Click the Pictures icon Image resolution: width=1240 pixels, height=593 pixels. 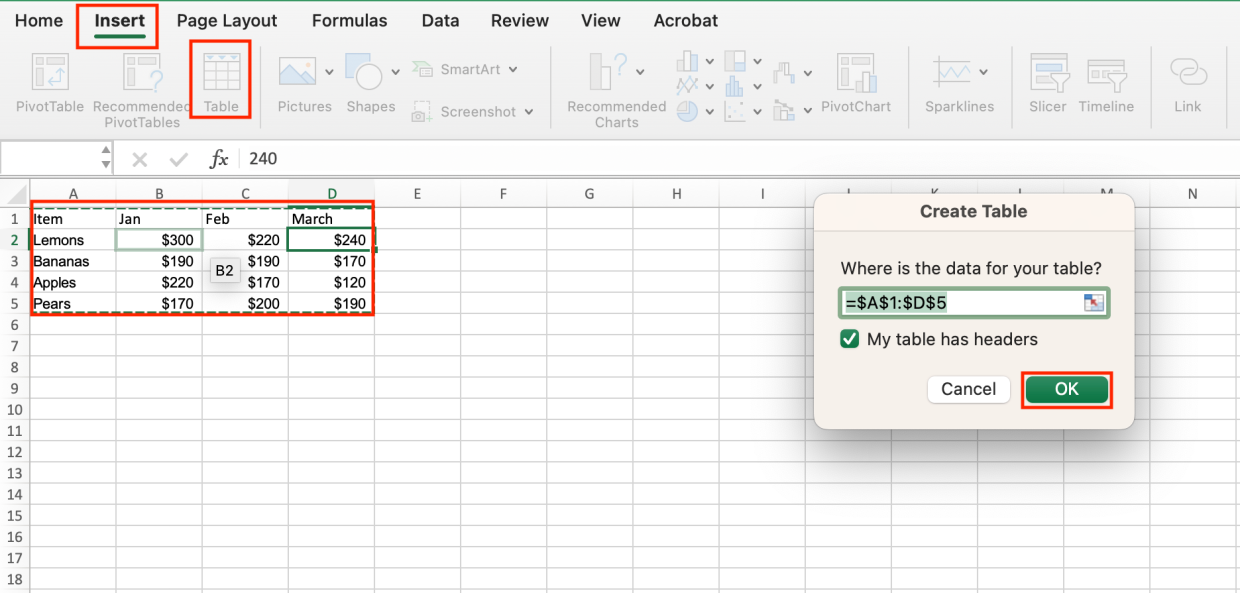pos(297,73)
